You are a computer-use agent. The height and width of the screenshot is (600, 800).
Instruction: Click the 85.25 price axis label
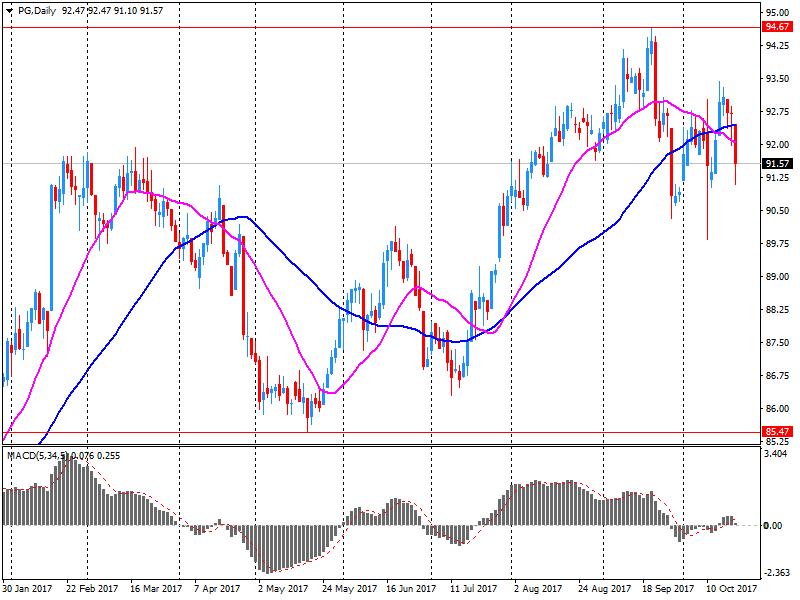(x=777, y=442)
